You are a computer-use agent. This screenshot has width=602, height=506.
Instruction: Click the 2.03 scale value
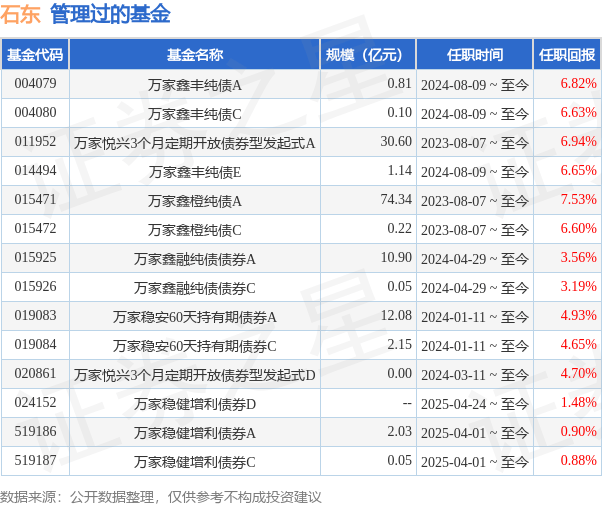(399, 431)
